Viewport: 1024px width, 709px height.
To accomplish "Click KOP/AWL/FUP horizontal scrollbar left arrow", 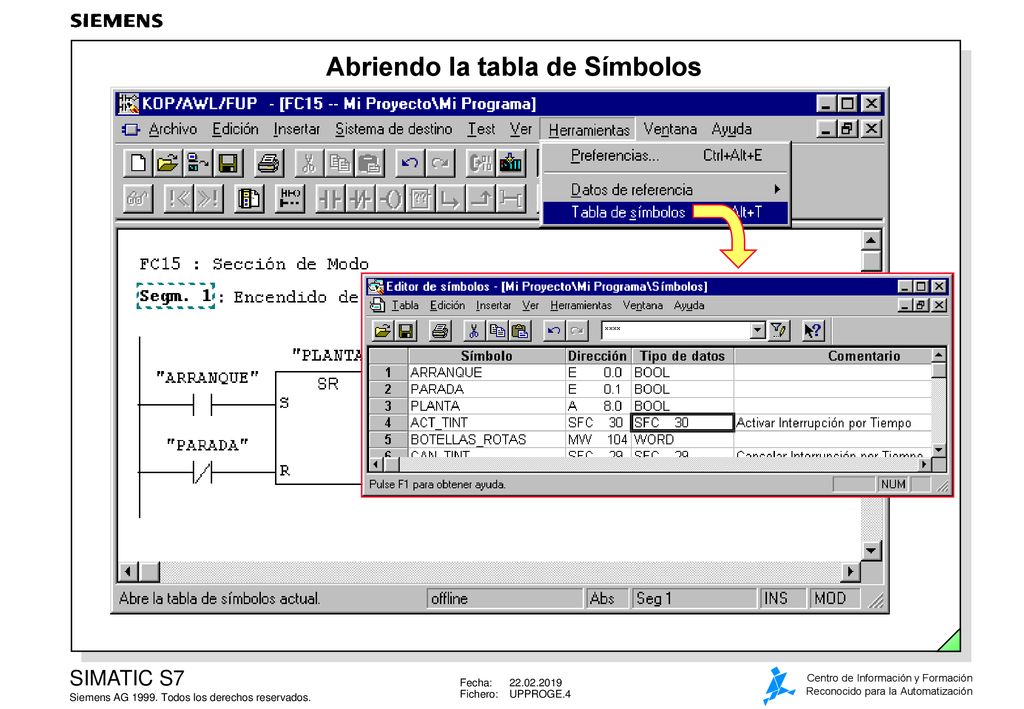I will pos(128,572).
